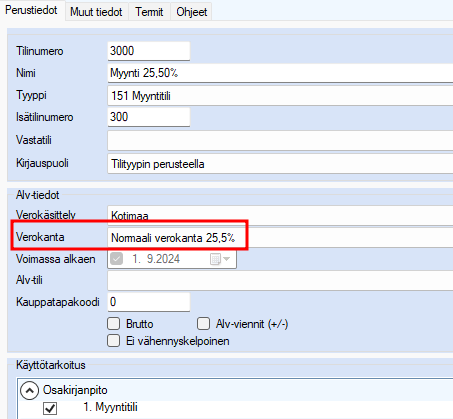Enable Alv-viennit (+/-) checkbox
The image size is (453, 419).
pyautogui.click(x=203, y=324)
